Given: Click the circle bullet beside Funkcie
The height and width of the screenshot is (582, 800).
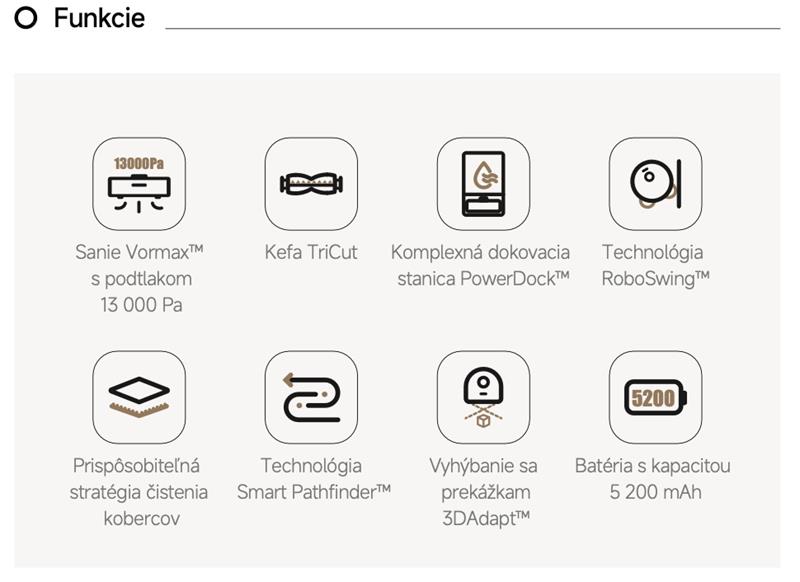Looking at the screenshot, I should (28, 18).
